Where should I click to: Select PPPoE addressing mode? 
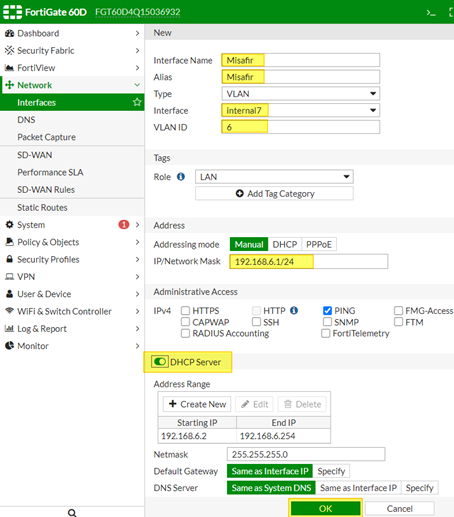point(319,244)
